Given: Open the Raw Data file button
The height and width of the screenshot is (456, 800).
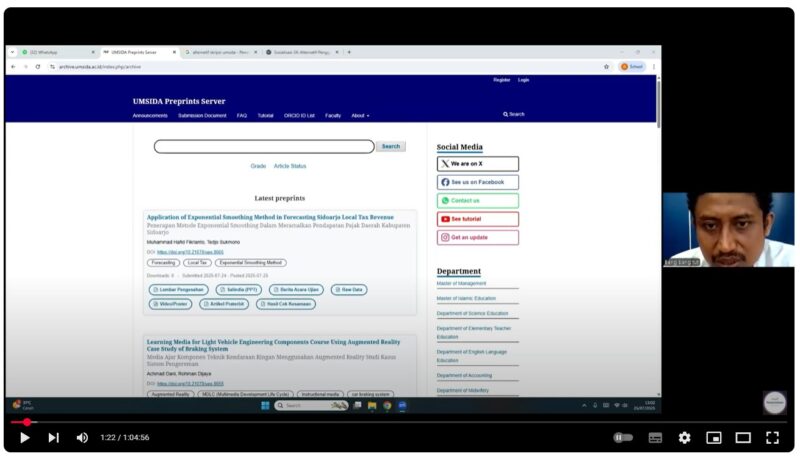Looking at the screenshot, I should (349, 290).
